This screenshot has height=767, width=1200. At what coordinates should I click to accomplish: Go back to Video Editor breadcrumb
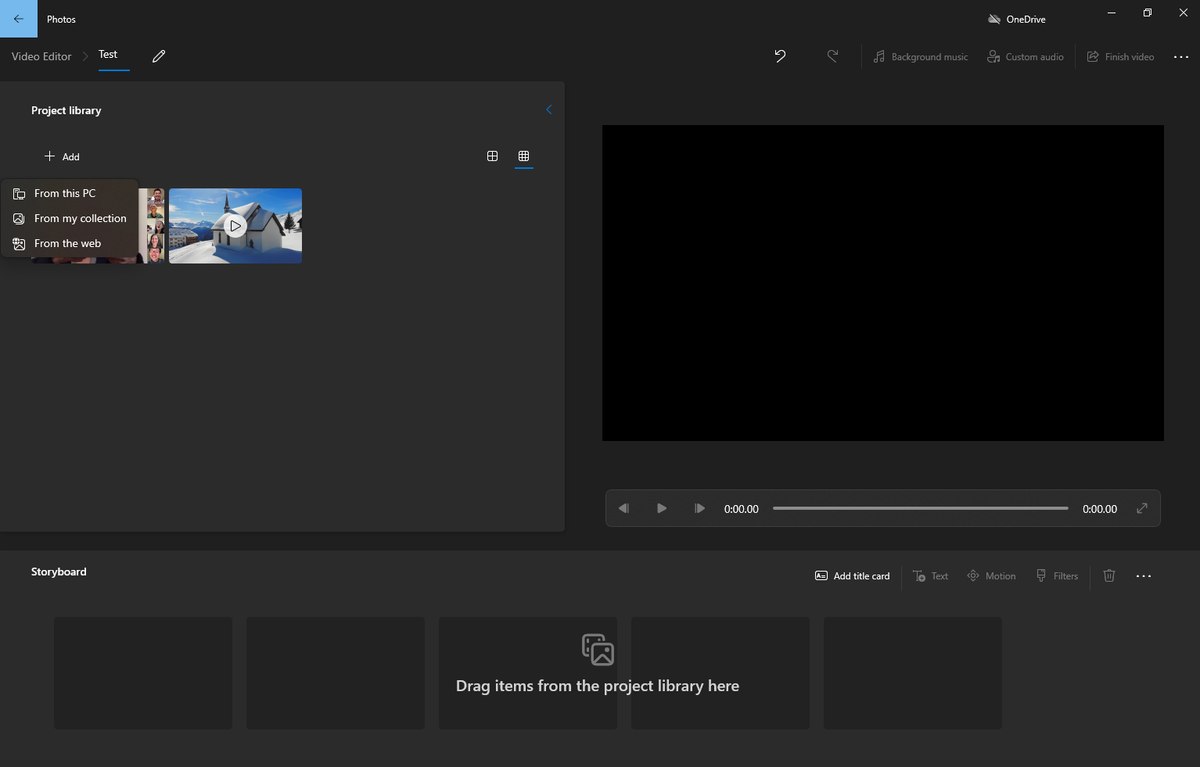pyautogui.click(x=40, y=57)
